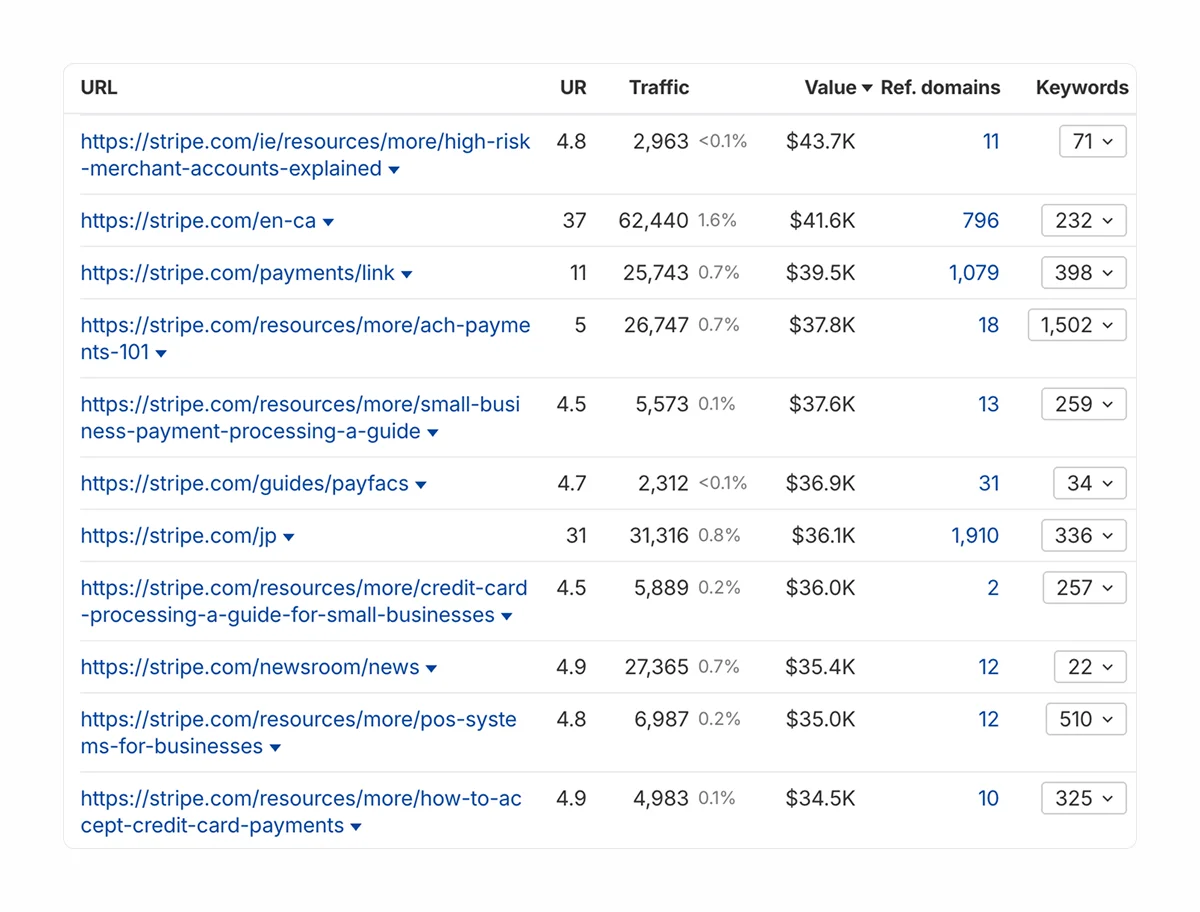
Task: Open caret menu next to stripe.com/jp
Action: coord(289,538)
